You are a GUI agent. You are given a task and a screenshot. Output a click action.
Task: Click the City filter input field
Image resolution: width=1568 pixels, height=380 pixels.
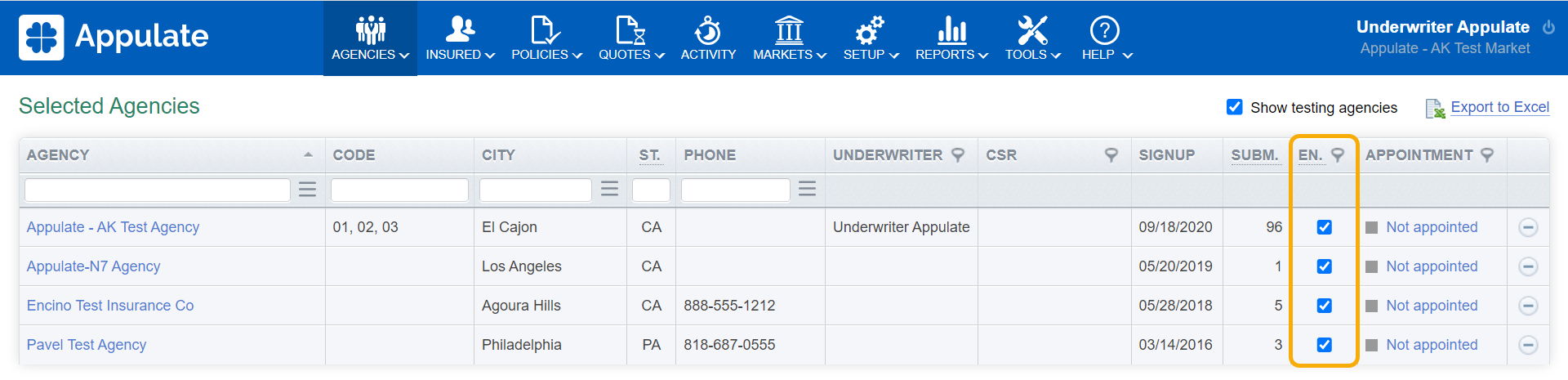point(535,190)
